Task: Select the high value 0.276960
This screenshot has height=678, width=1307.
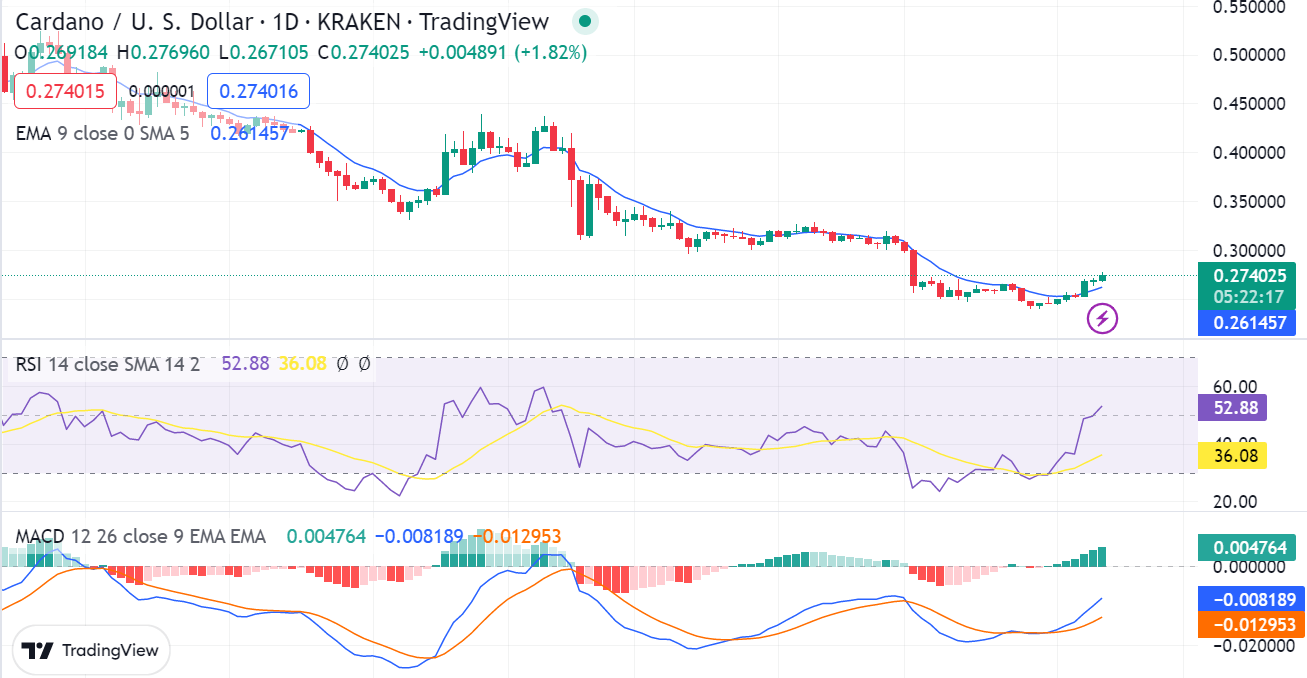Action: (x=170, y=52)
